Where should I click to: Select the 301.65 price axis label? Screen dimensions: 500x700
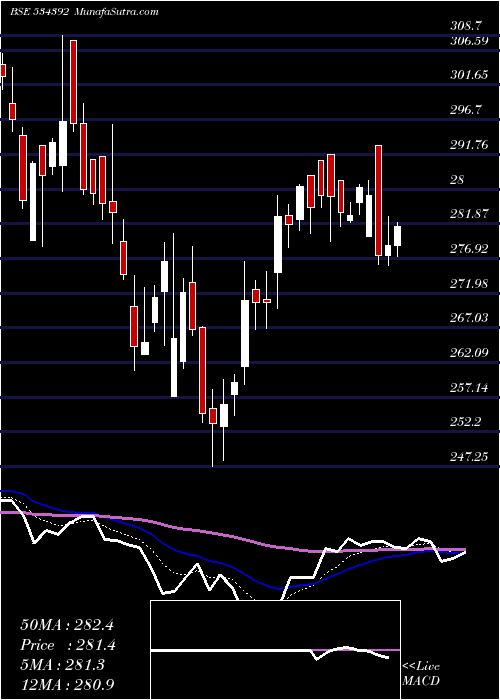pyautogui.click(x=469, y=75)
